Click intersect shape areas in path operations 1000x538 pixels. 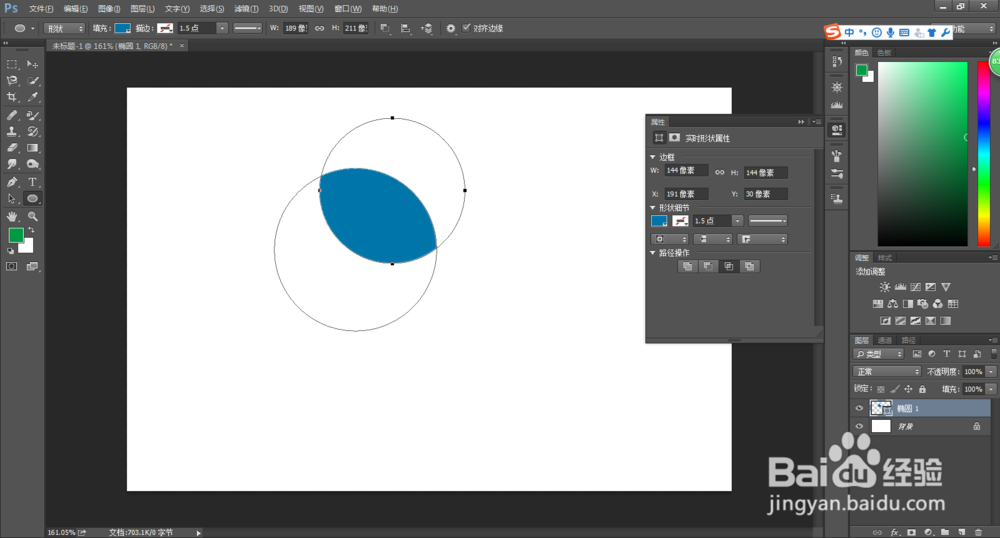pos(729,266)
